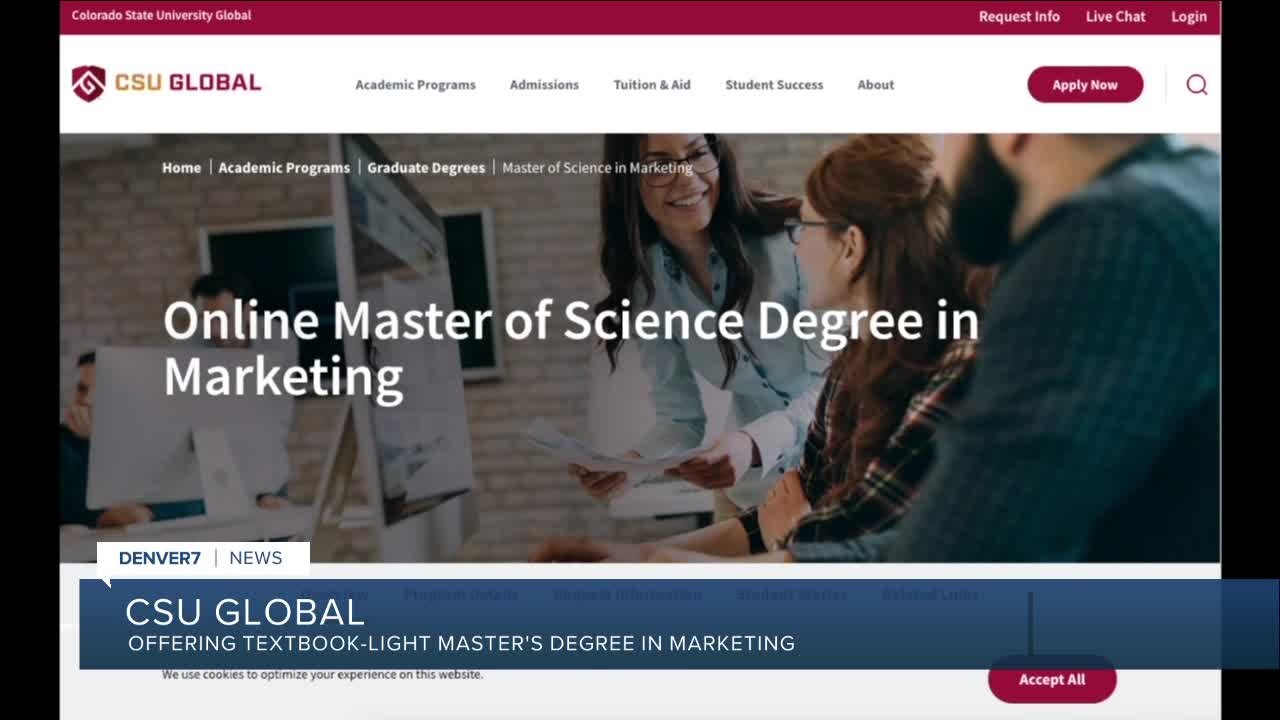Accept all cookies
Image resolution: width=1280 pixels, height=720 pixels.
[1052, 679]
